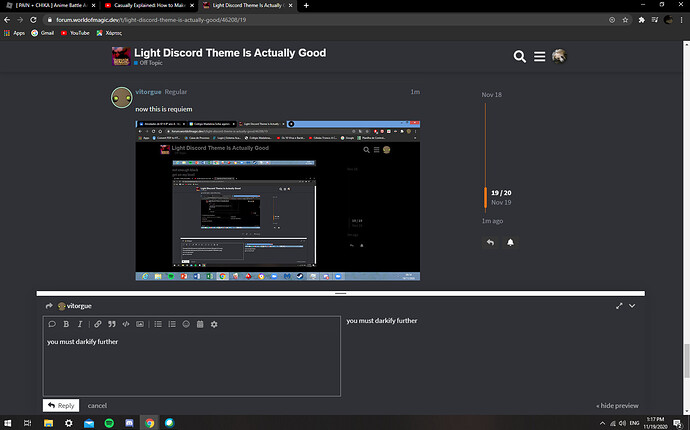Open the Chrome extensions puzzle icon

(x=642, y=20)
